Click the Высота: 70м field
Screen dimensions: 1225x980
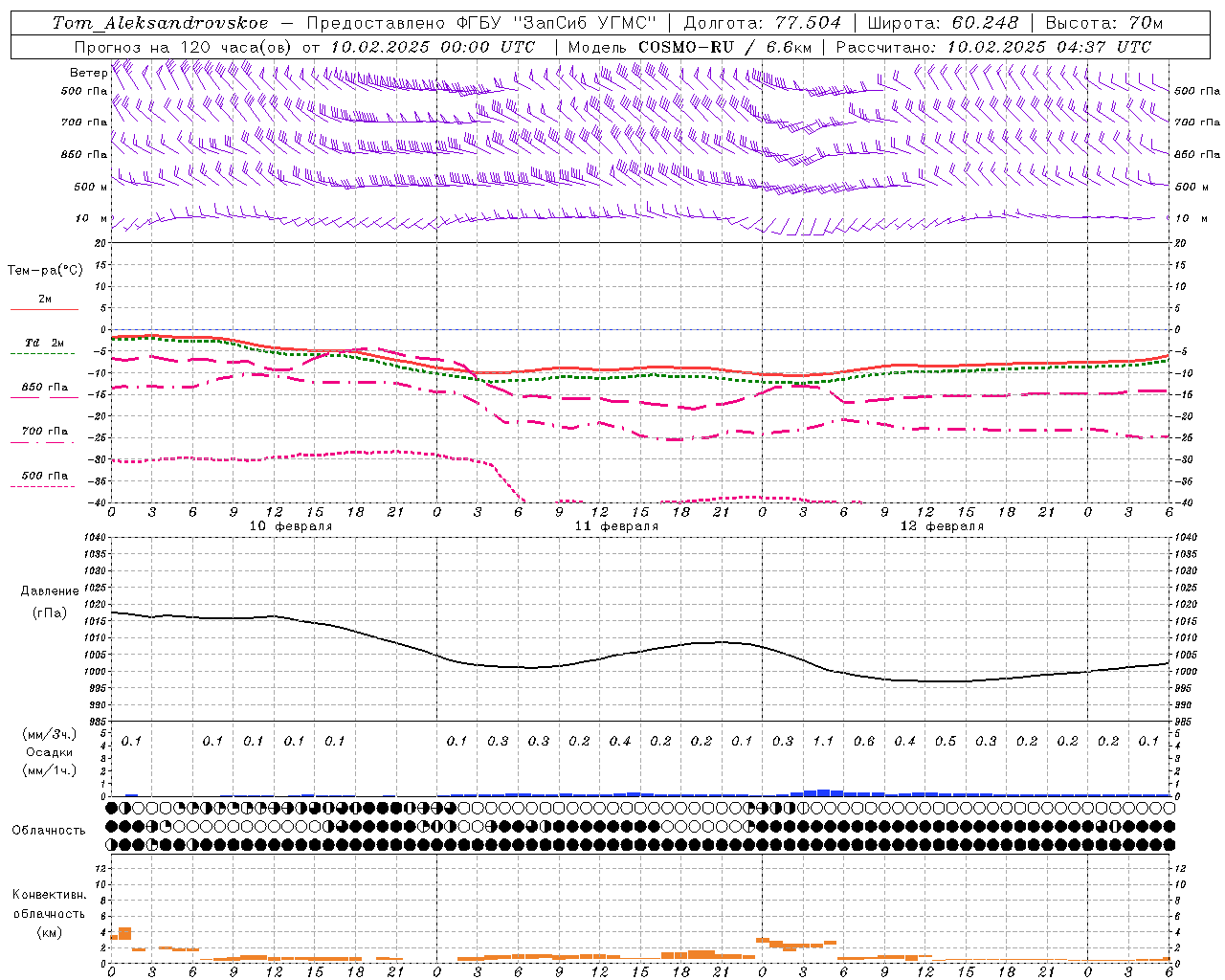pyautogui.click(x=1104, y=23)
